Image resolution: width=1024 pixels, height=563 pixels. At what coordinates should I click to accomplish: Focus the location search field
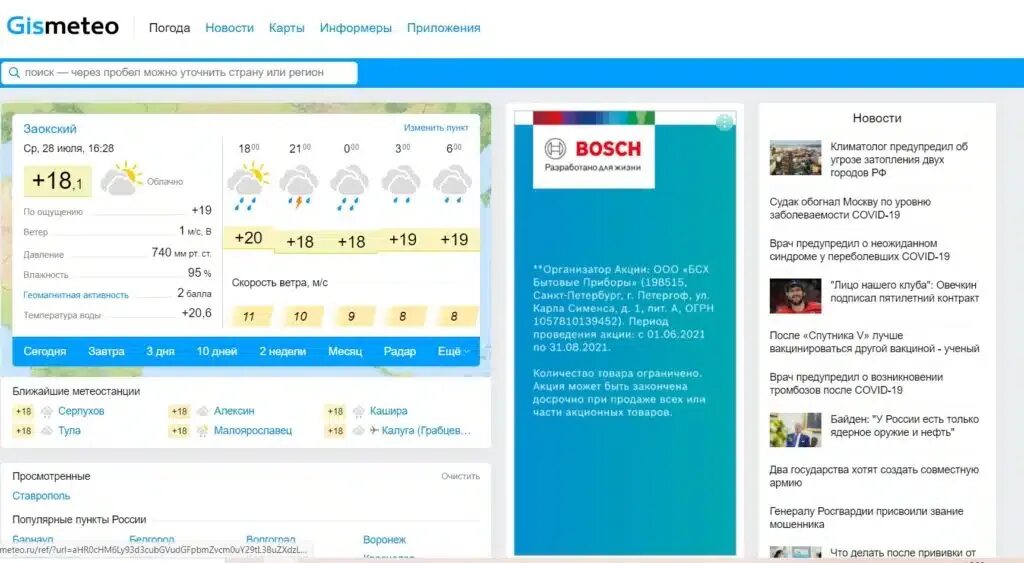180,72
